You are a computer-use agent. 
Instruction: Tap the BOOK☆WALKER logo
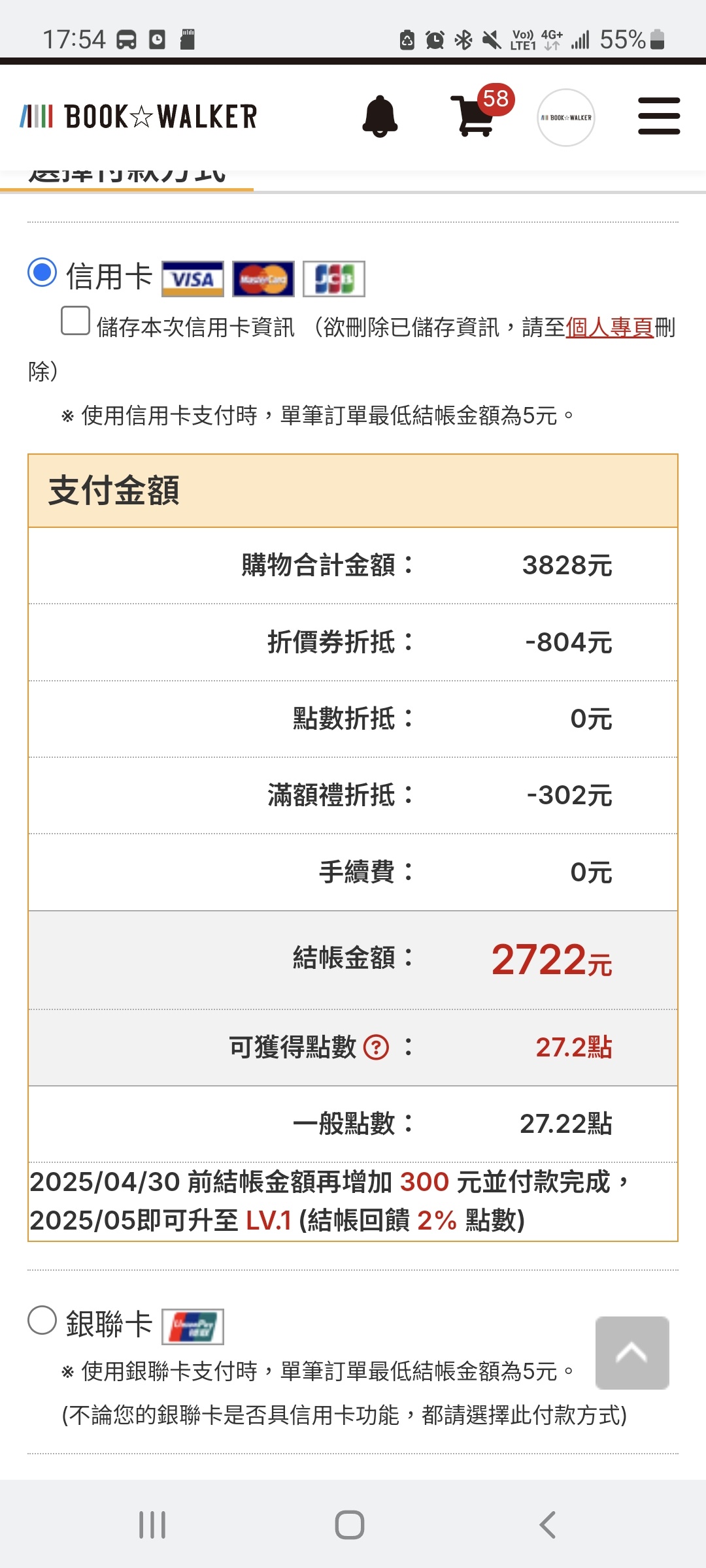pos(139,117)
